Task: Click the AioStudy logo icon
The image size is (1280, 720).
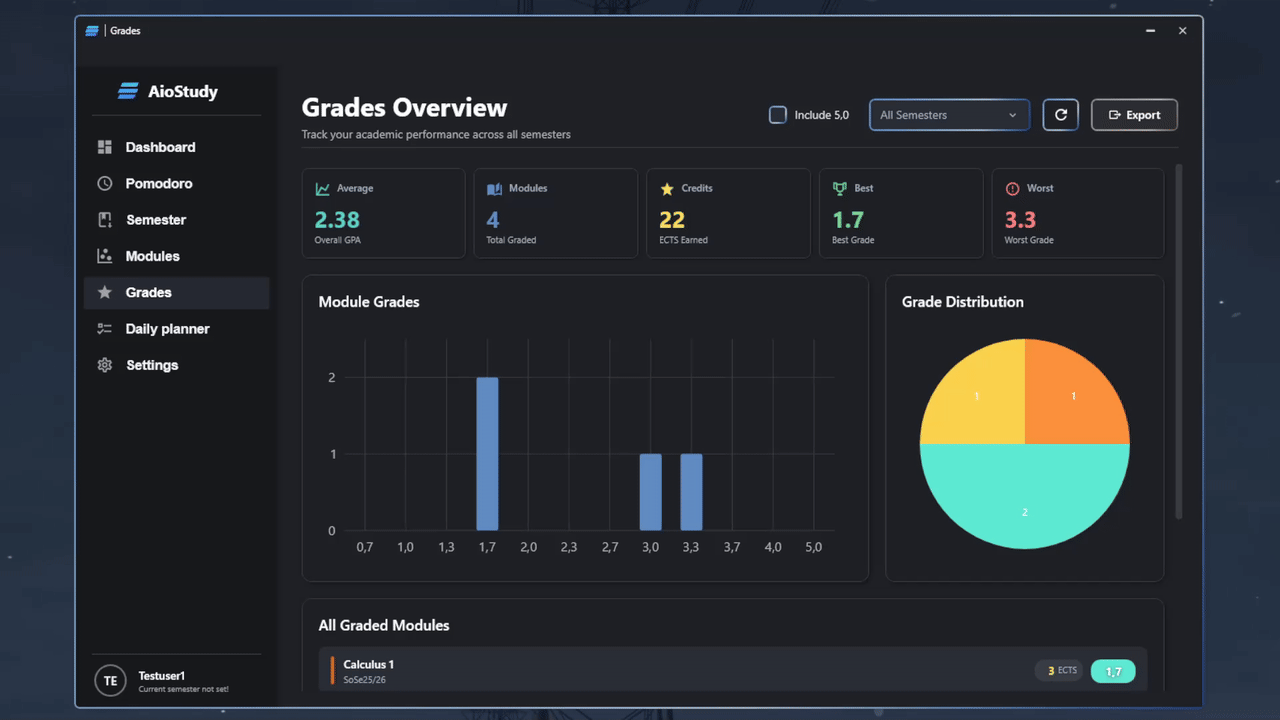Action: [128, 91]
